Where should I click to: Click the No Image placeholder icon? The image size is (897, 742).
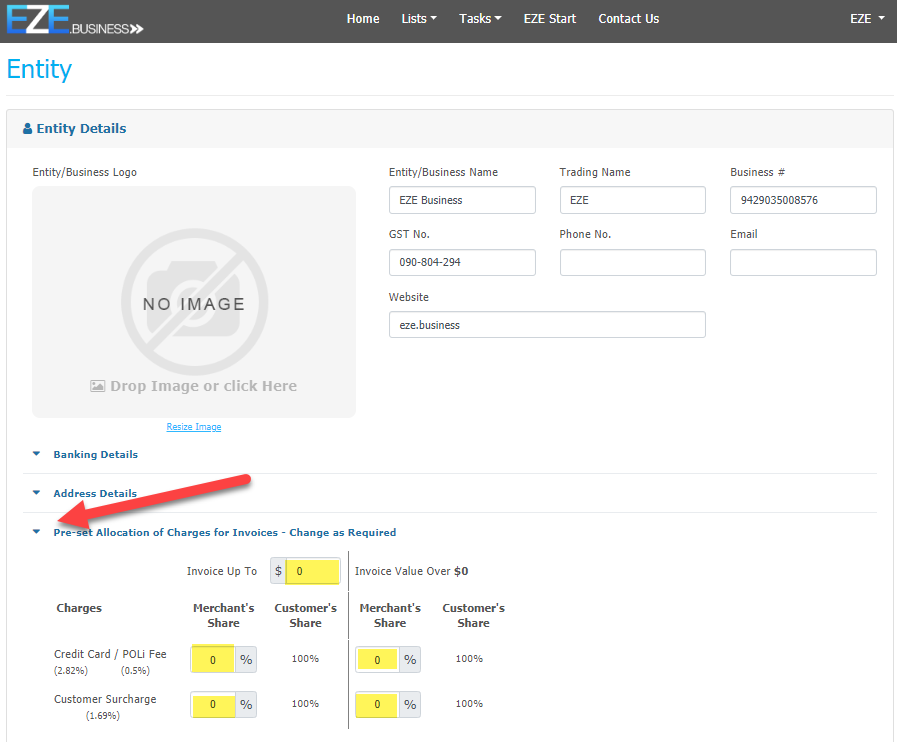click(193, 301)
